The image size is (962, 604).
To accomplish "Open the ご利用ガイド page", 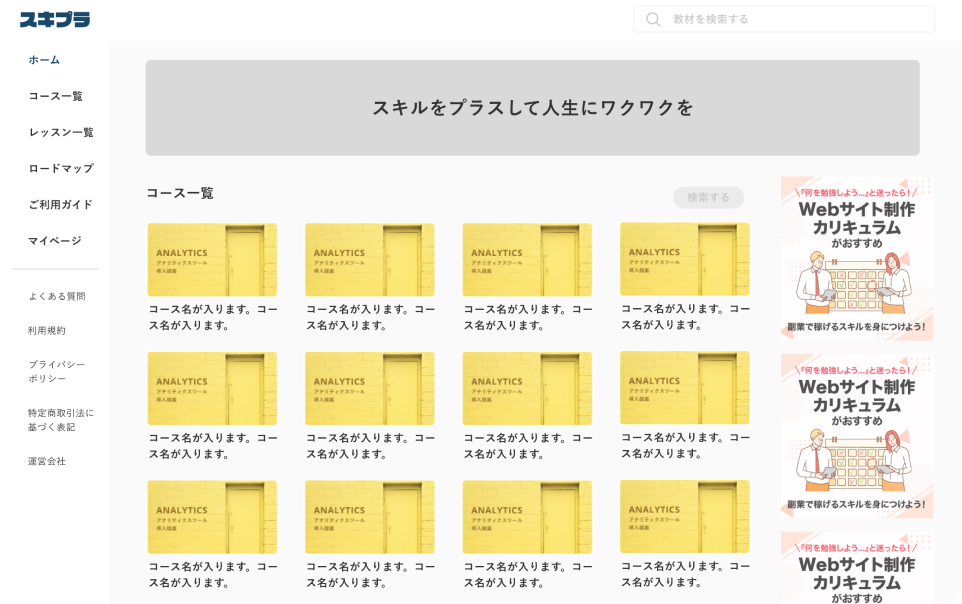I will point(60,204).
